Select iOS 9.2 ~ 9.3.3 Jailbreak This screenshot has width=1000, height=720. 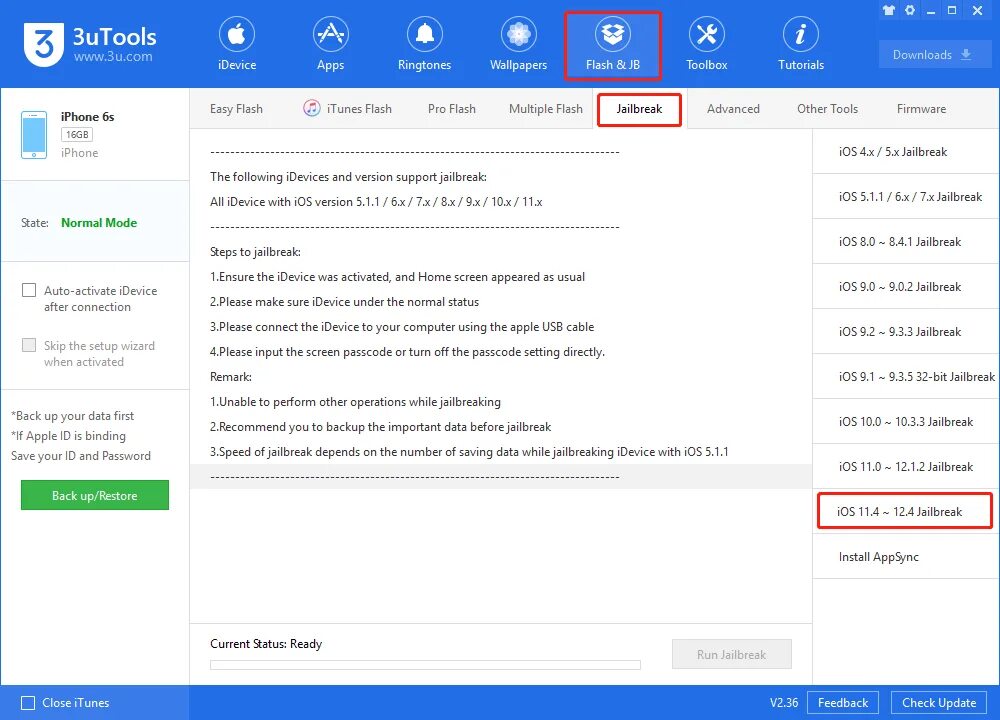click(906, 332)
